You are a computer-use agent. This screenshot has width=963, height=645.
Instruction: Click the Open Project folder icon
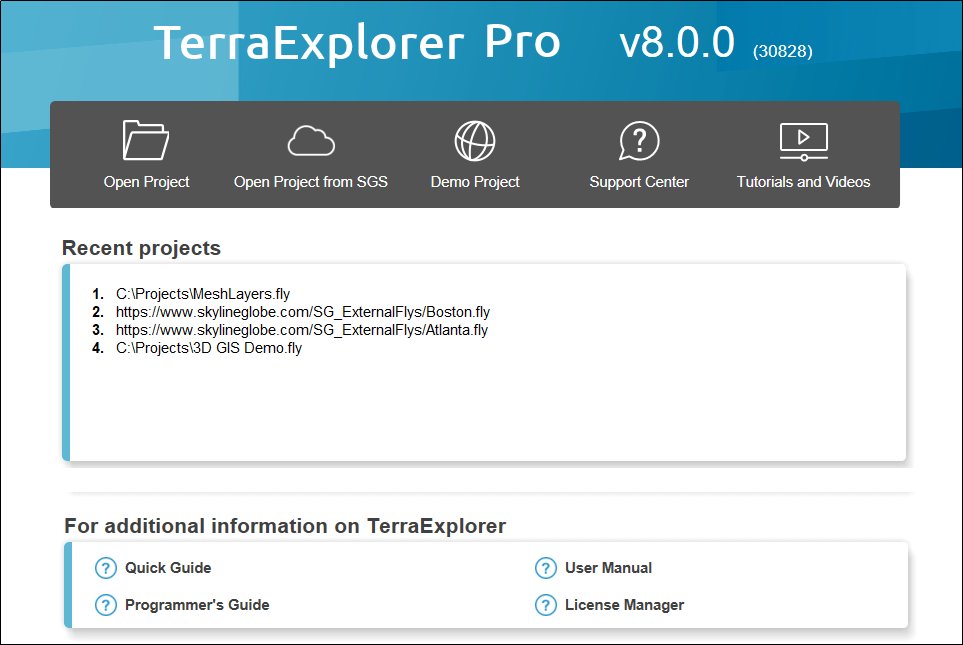[146, 141]
